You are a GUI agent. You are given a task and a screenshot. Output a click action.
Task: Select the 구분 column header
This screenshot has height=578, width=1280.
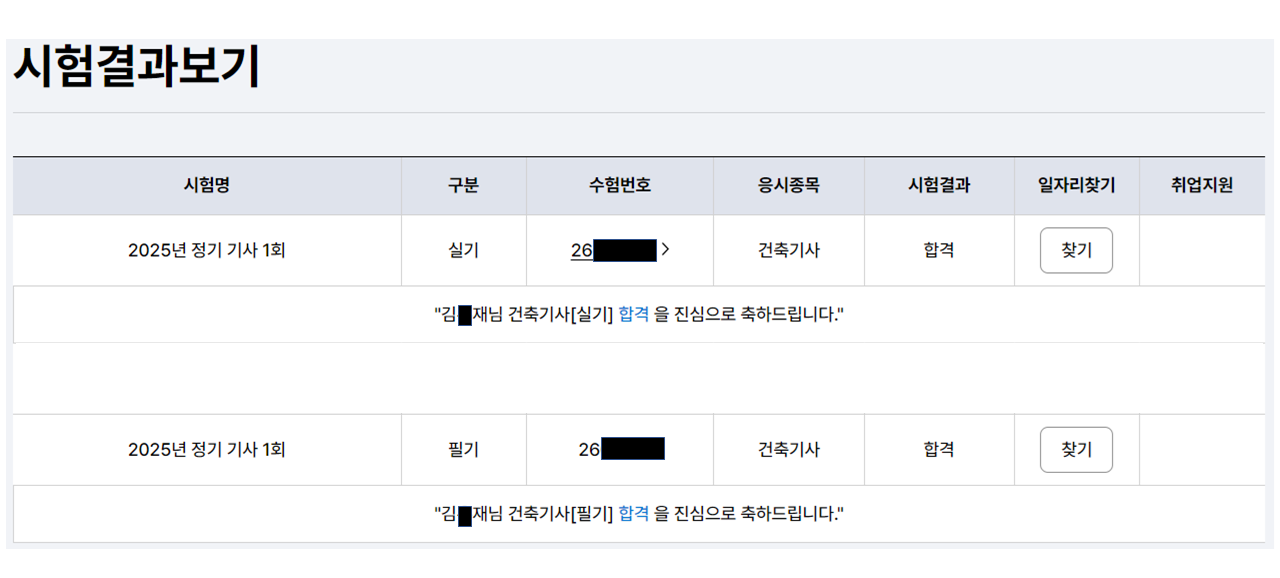point(463,185)
